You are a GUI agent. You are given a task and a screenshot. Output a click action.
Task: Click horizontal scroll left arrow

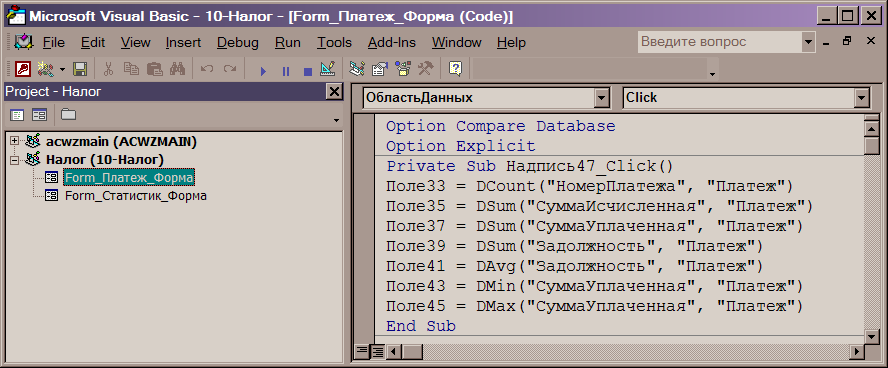[x=393, y=352]
